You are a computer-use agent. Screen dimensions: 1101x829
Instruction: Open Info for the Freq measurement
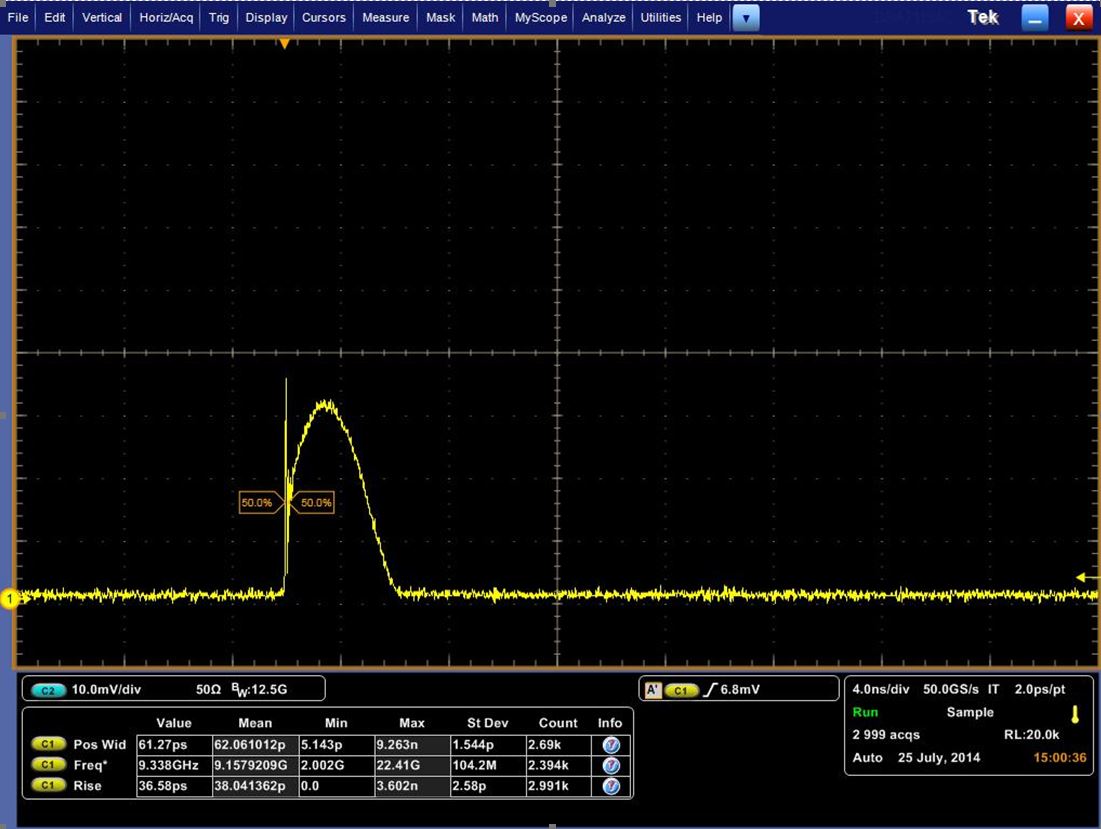pos(610,765)
